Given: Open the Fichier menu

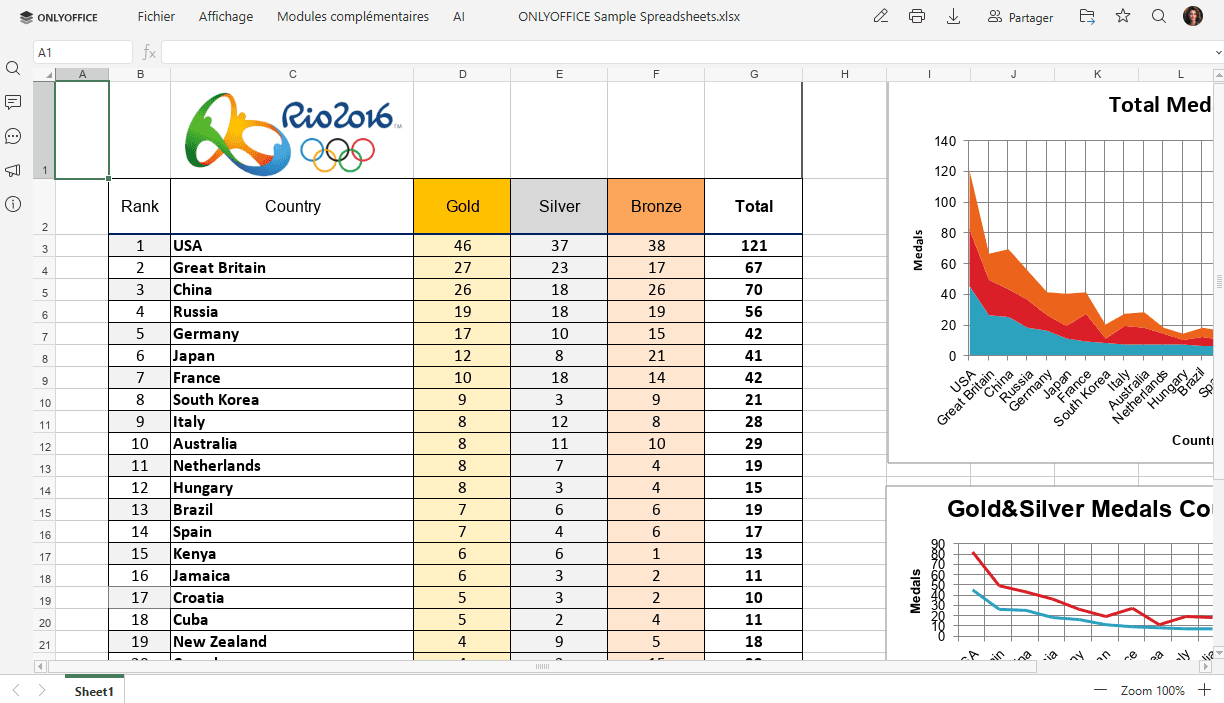Looking at the screenshot, I should pos(156,17).
